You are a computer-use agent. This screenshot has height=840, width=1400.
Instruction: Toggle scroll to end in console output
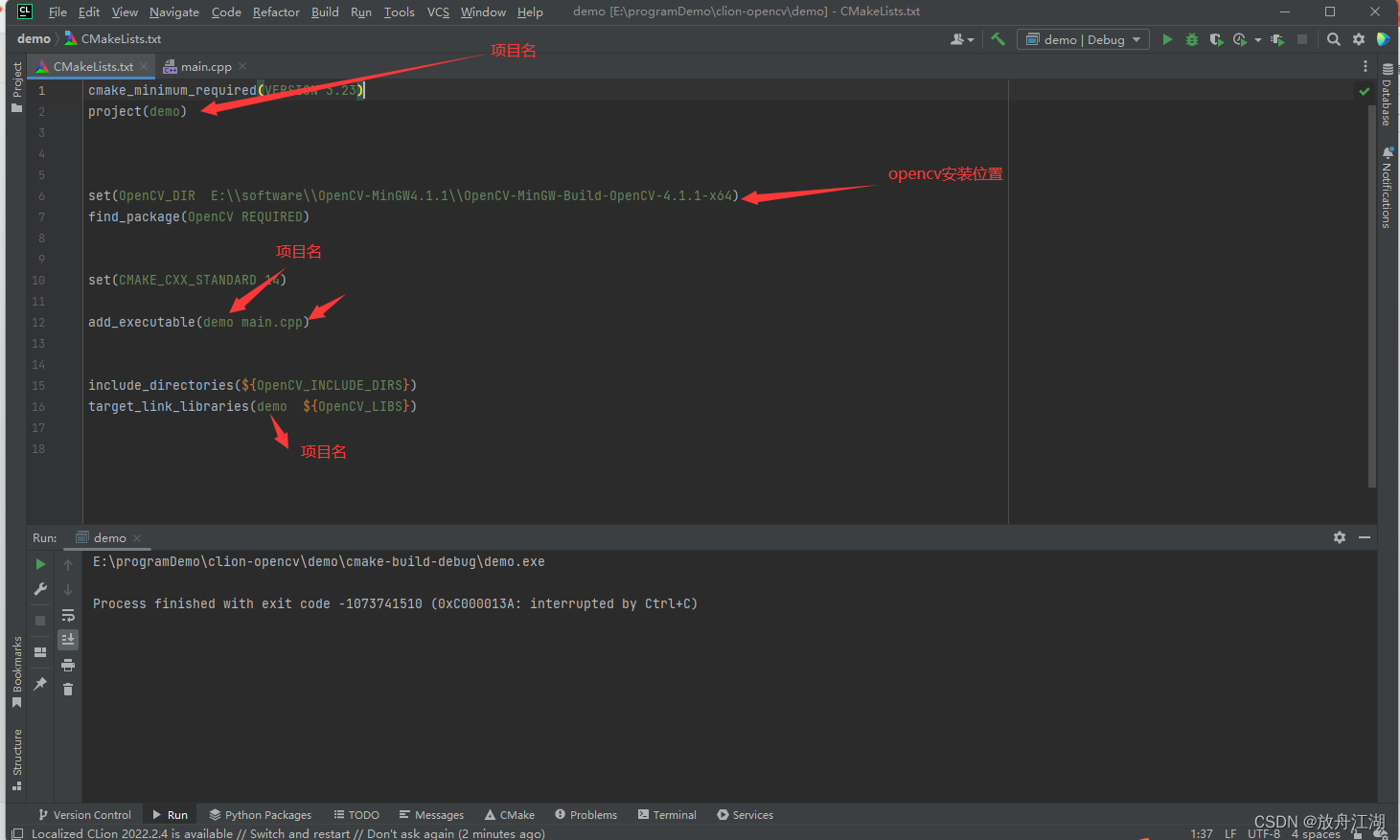tap(67, 639)
